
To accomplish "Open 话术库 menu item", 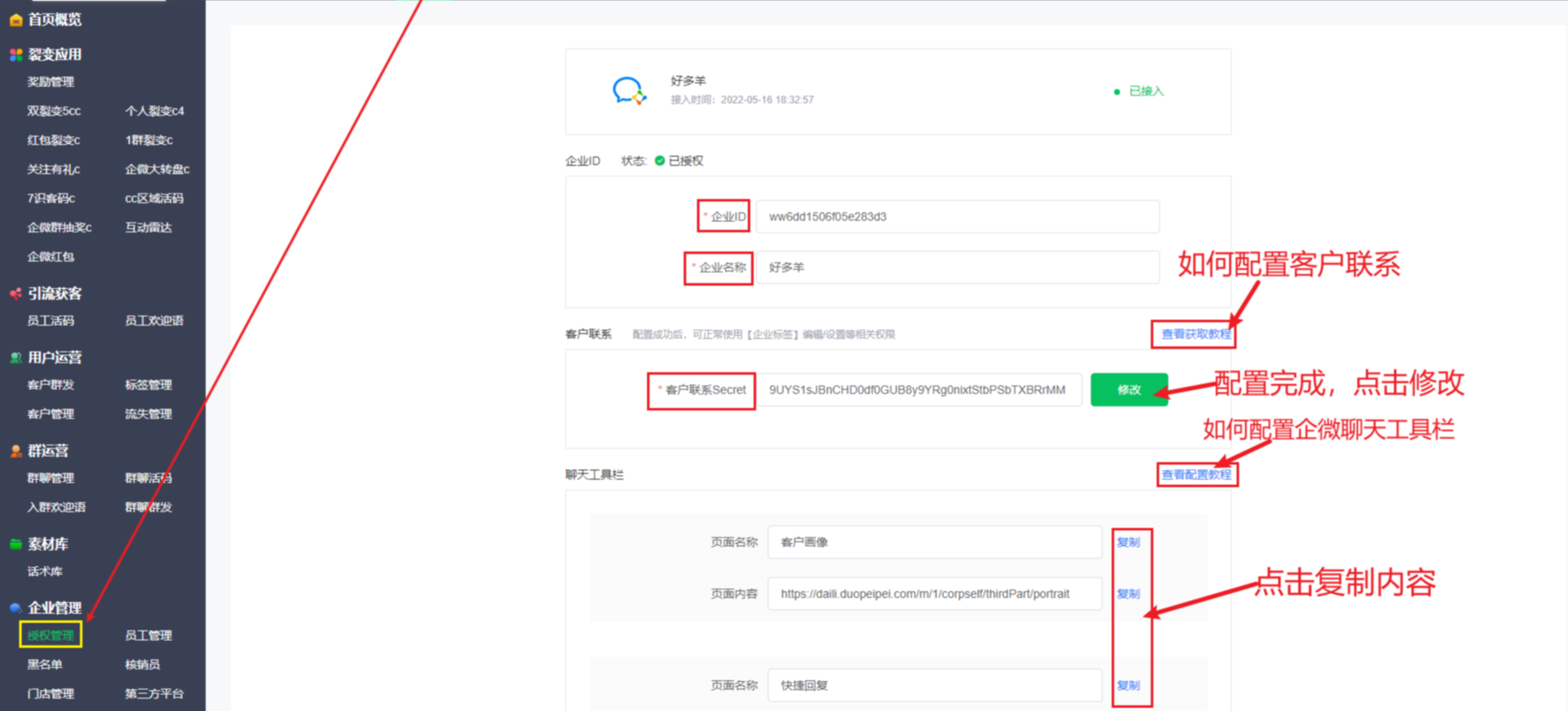I will coord(45,571).
